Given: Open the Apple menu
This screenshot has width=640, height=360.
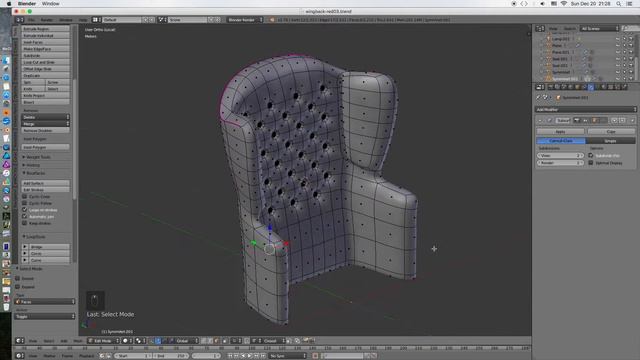Looking at the screenshot, I should tap(9, 4).
